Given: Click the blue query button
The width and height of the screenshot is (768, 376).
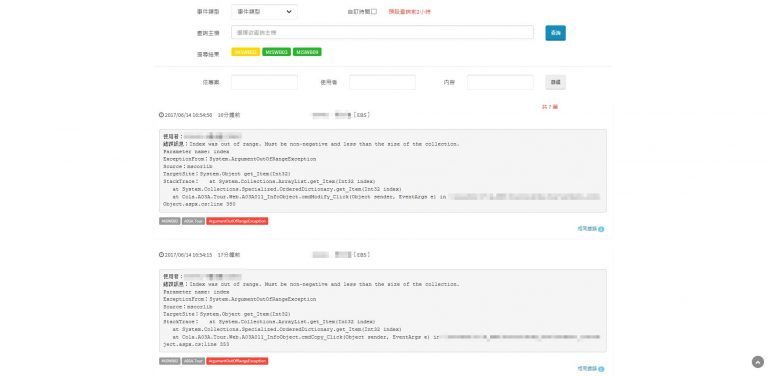Looking at the screenshot, I should point(555,33).
